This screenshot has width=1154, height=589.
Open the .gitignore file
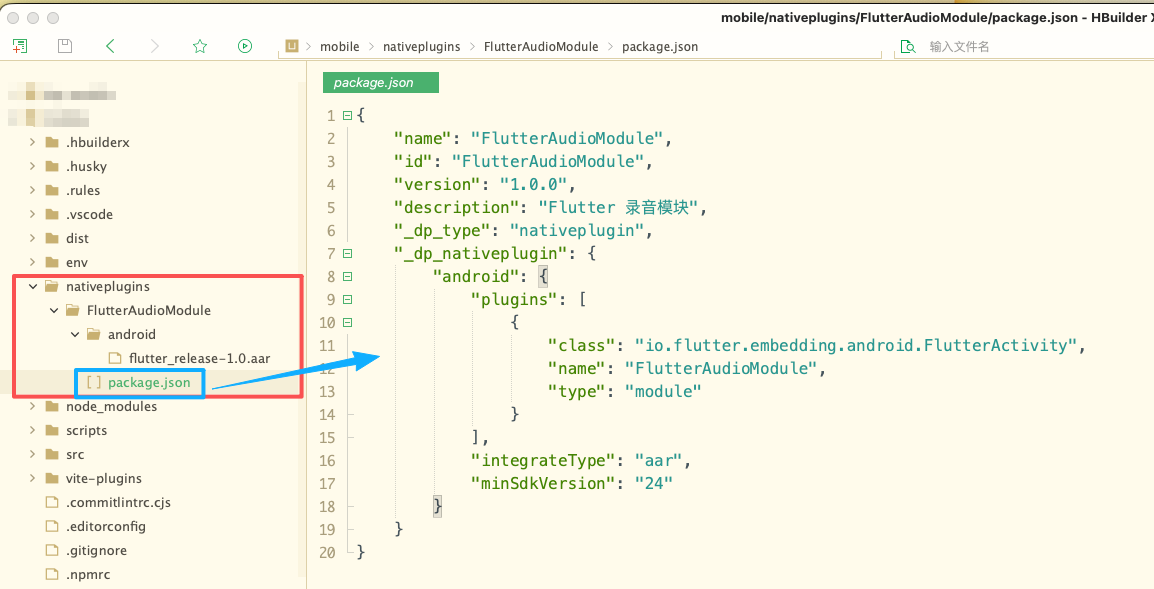96,550
